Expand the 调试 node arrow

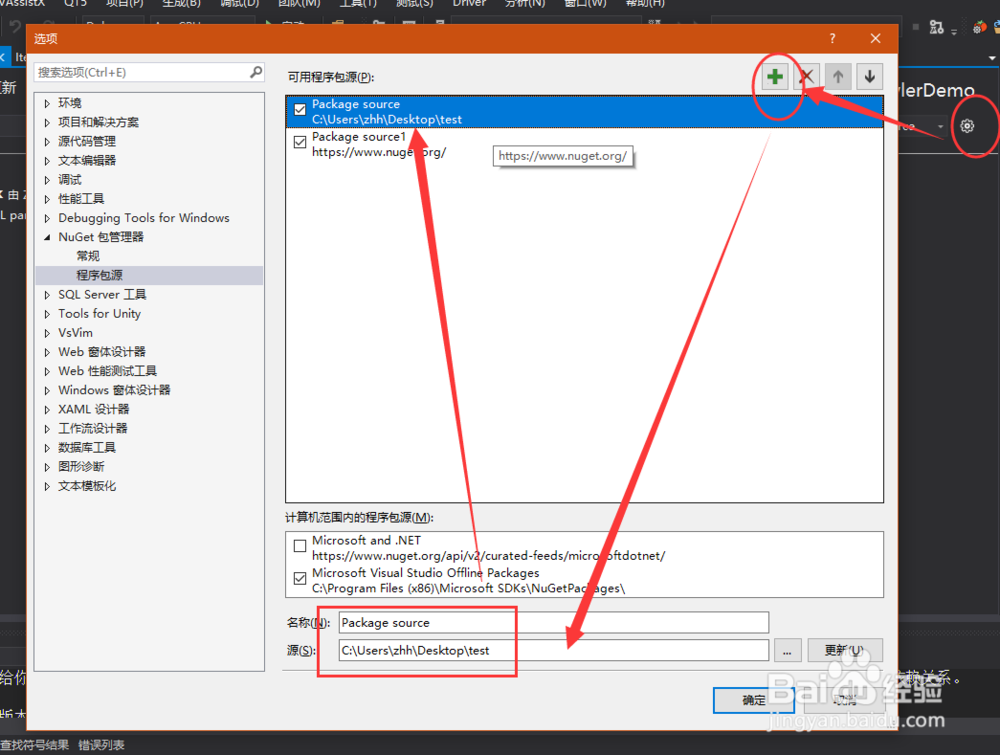click(47, 180)
